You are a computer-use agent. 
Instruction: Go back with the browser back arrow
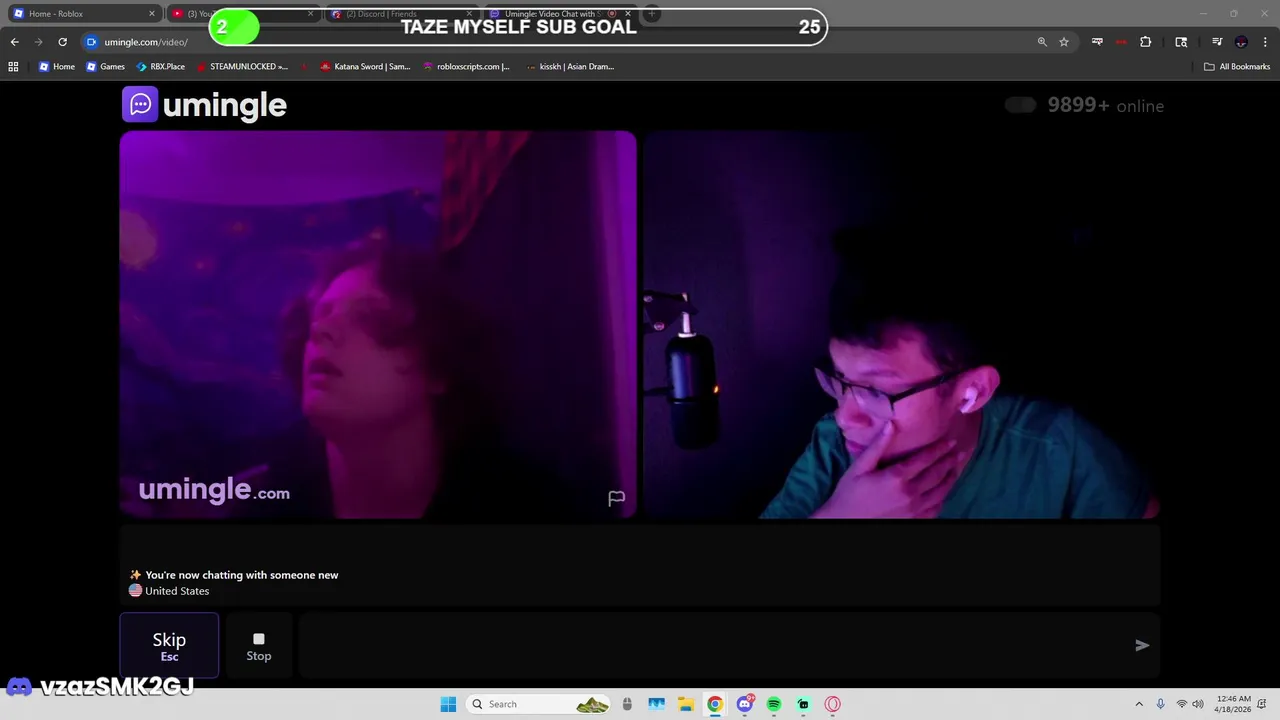(x=15, y=42)
